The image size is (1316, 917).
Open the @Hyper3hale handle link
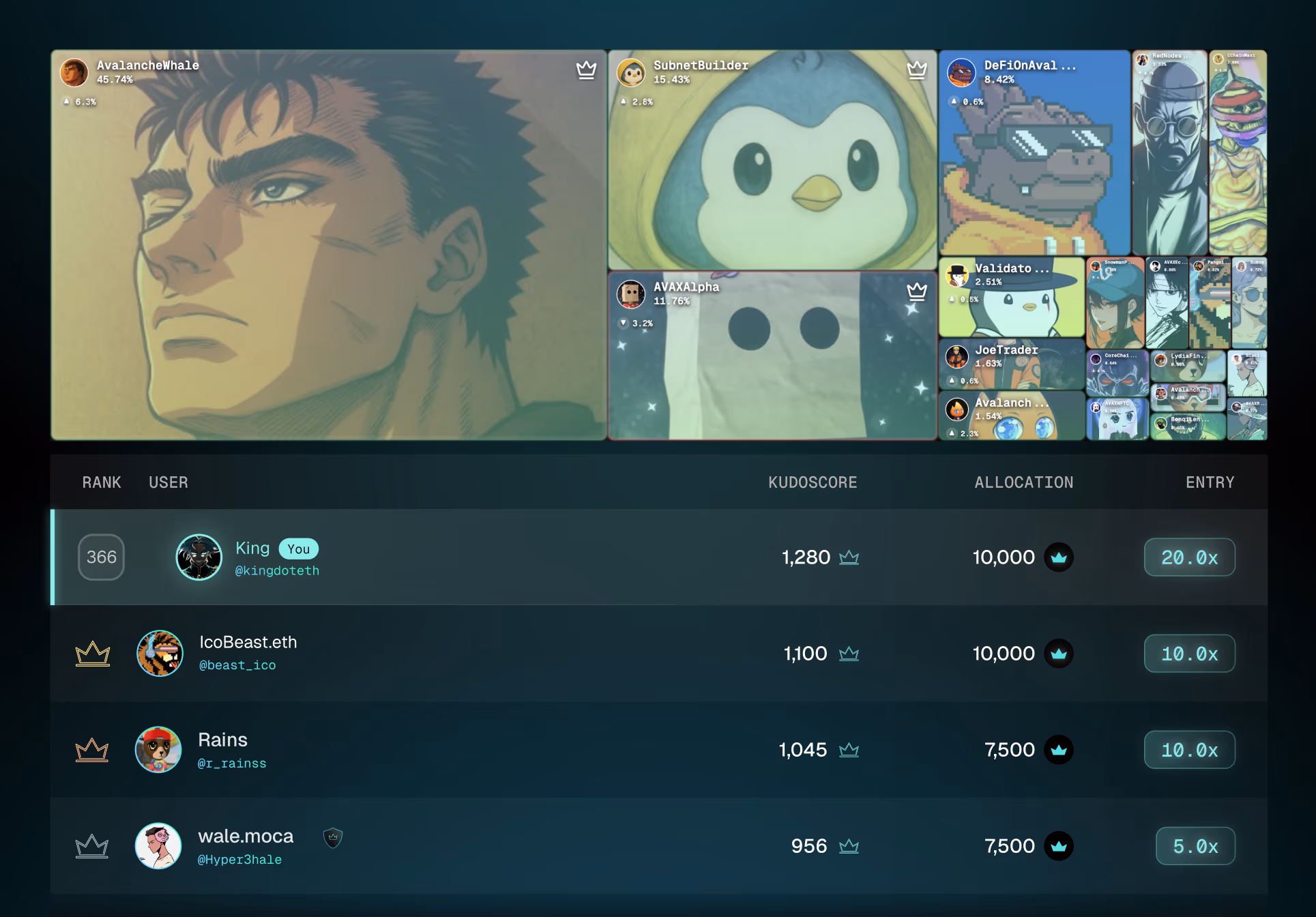[x=239, y=860]
